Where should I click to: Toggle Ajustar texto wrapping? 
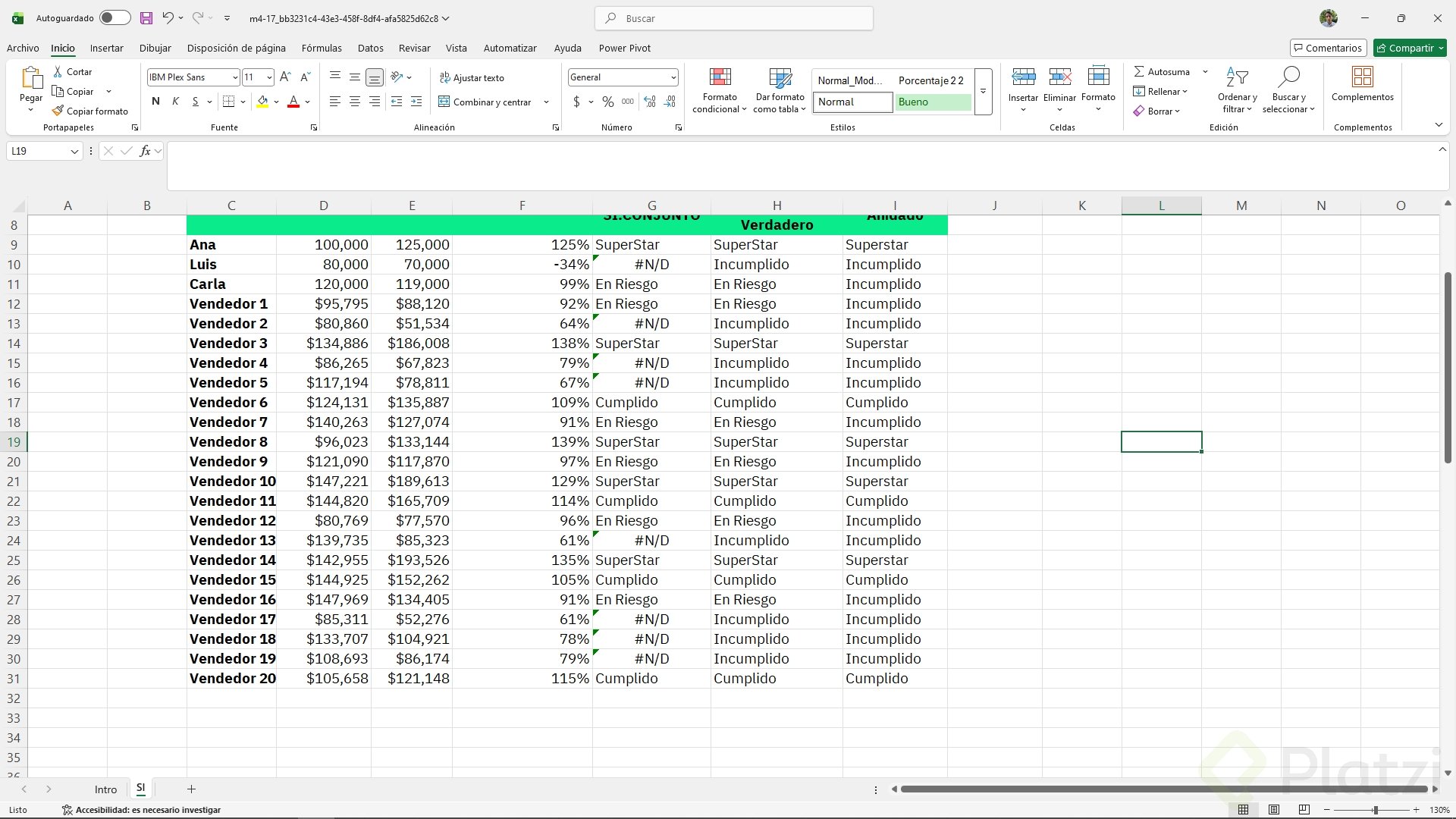pos(471,77)
